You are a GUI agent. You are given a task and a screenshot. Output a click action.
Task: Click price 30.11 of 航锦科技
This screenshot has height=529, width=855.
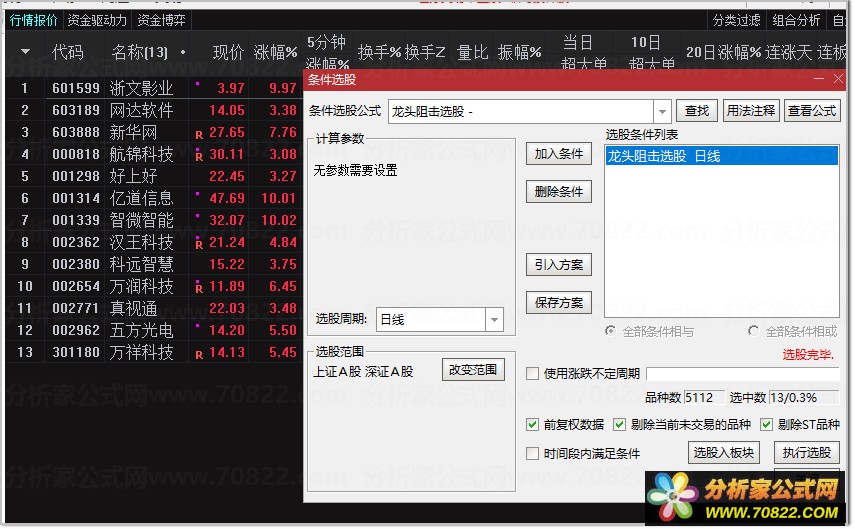click(x=227, y=154)
